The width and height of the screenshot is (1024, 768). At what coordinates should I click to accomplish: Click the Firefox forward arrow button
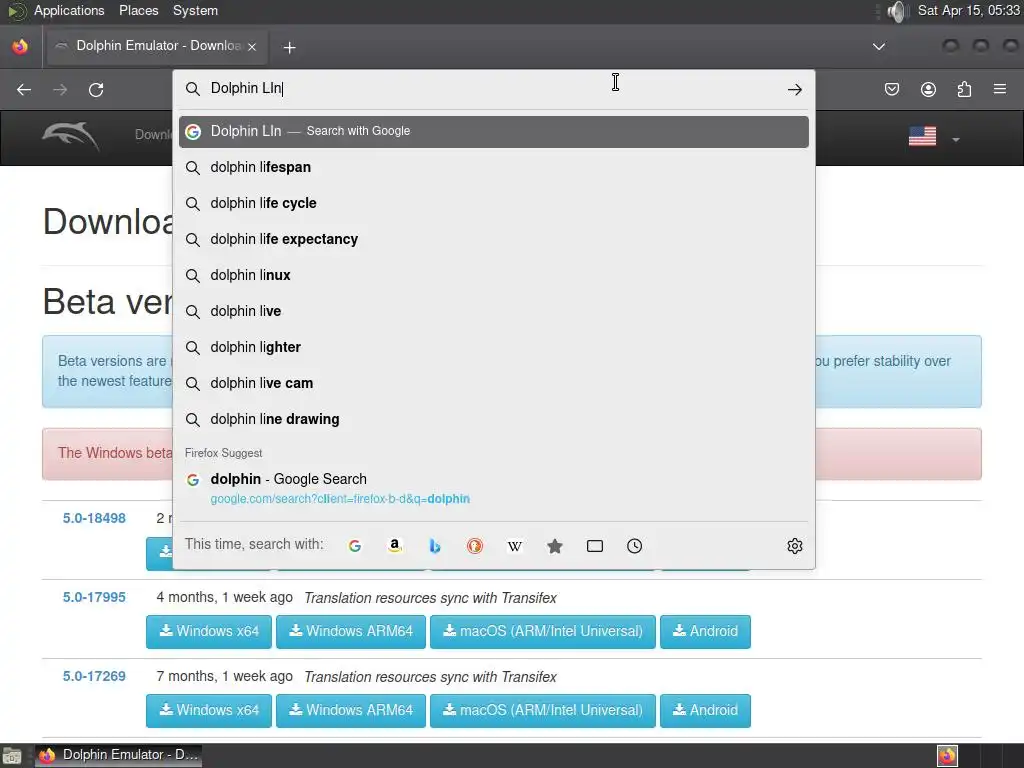[60, 89]
